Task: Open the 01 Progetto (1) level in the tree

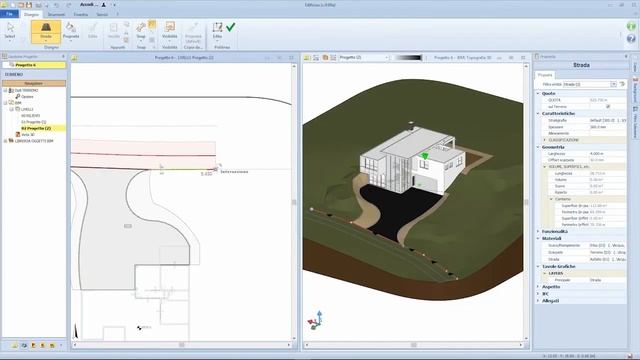Action: [x=34, y=122]
